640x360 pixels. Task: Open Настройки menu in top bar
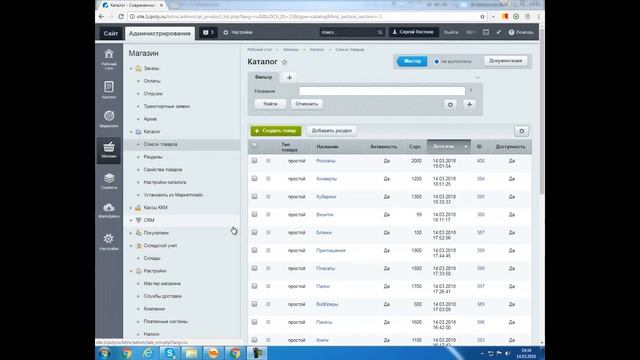pyautogui.click(x=238, y=32)
